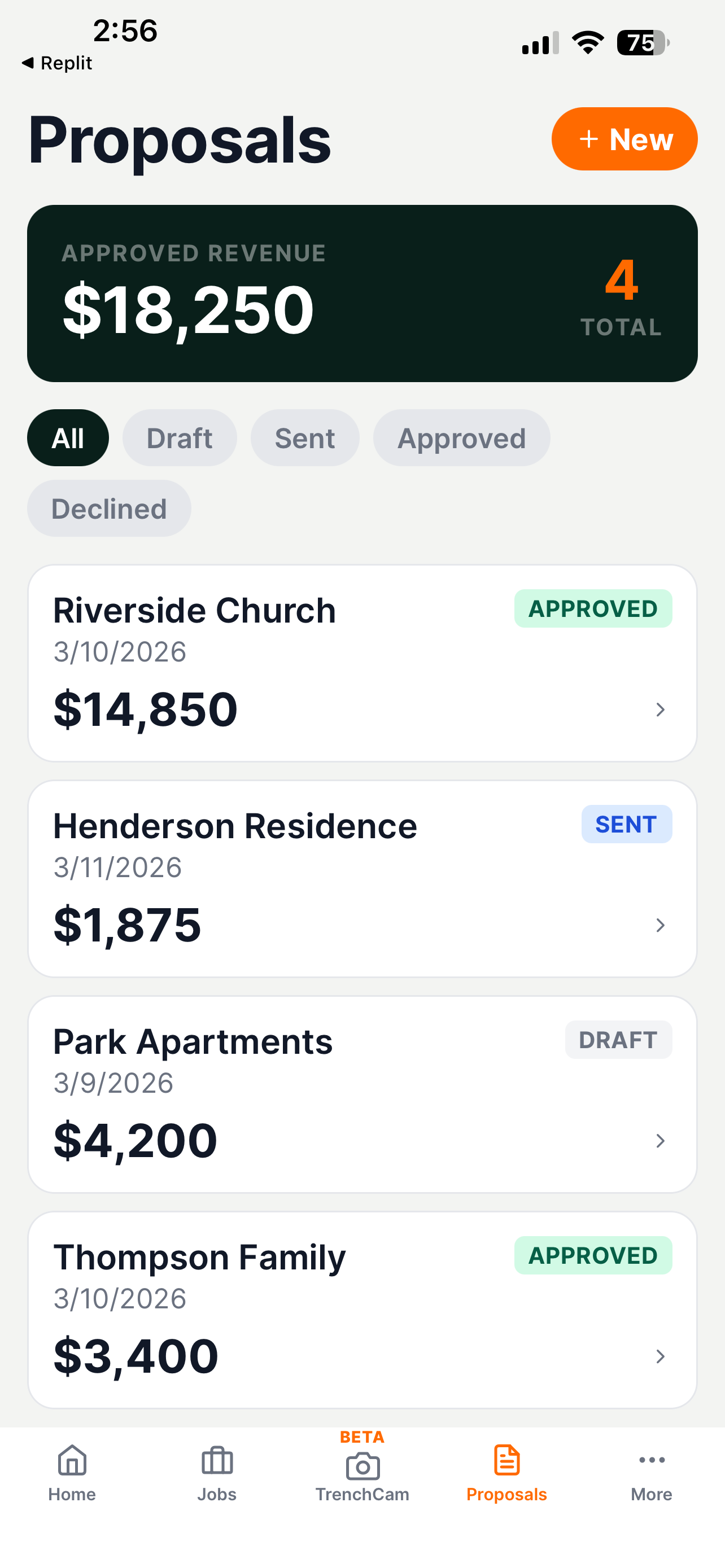Open Park Apartments chevron arrow
The width and height of the screenshot is (725, 1568).
(x=660, y=1140)
